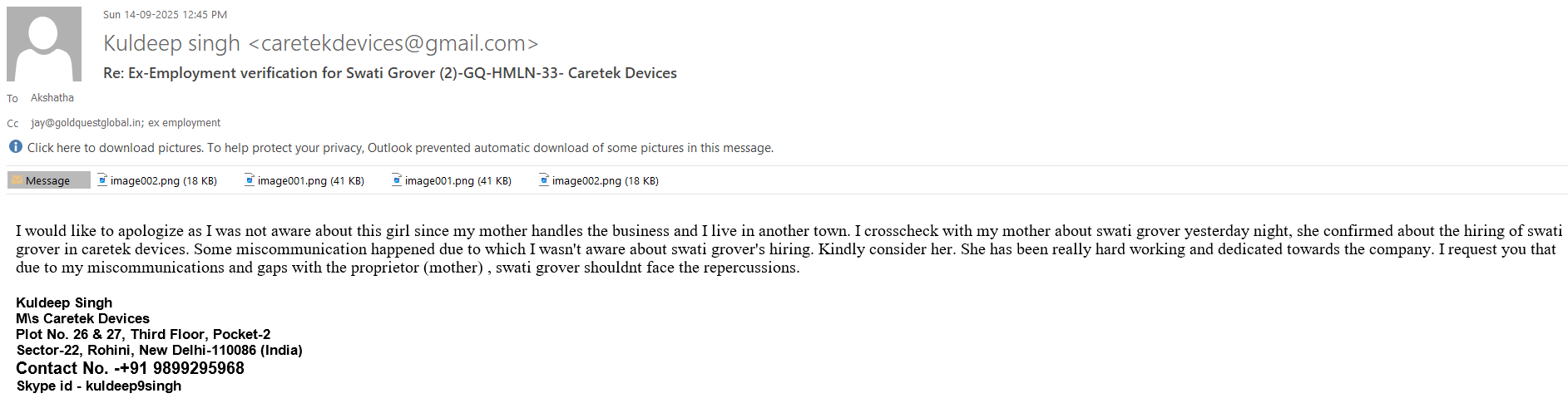The image size is (1568, 413).
Task: Click the "To" field label
Action: [x=12, y=99]
